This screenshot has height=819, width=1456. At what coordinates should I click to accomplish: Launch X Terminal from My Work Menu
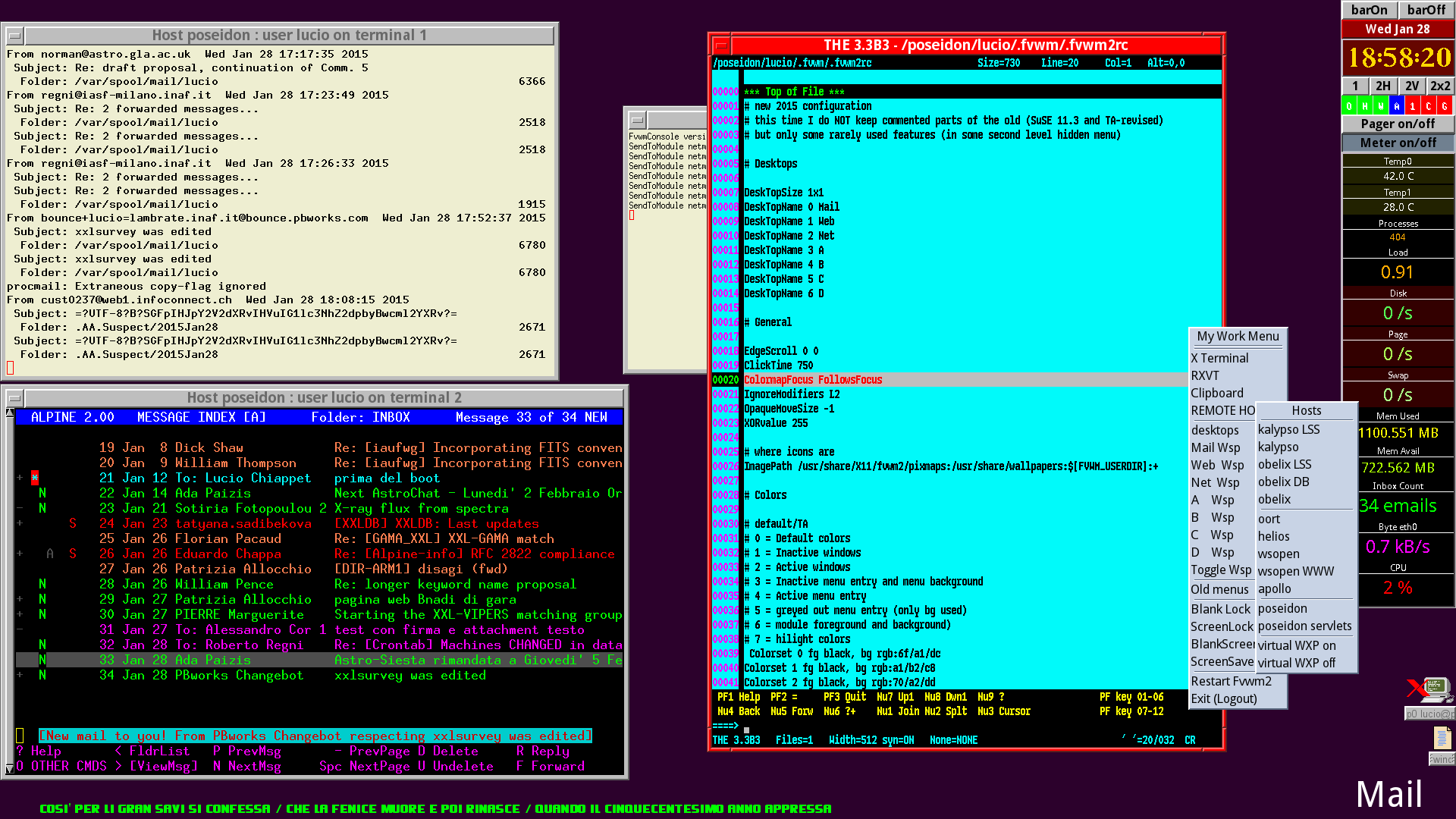point(1238,358)
